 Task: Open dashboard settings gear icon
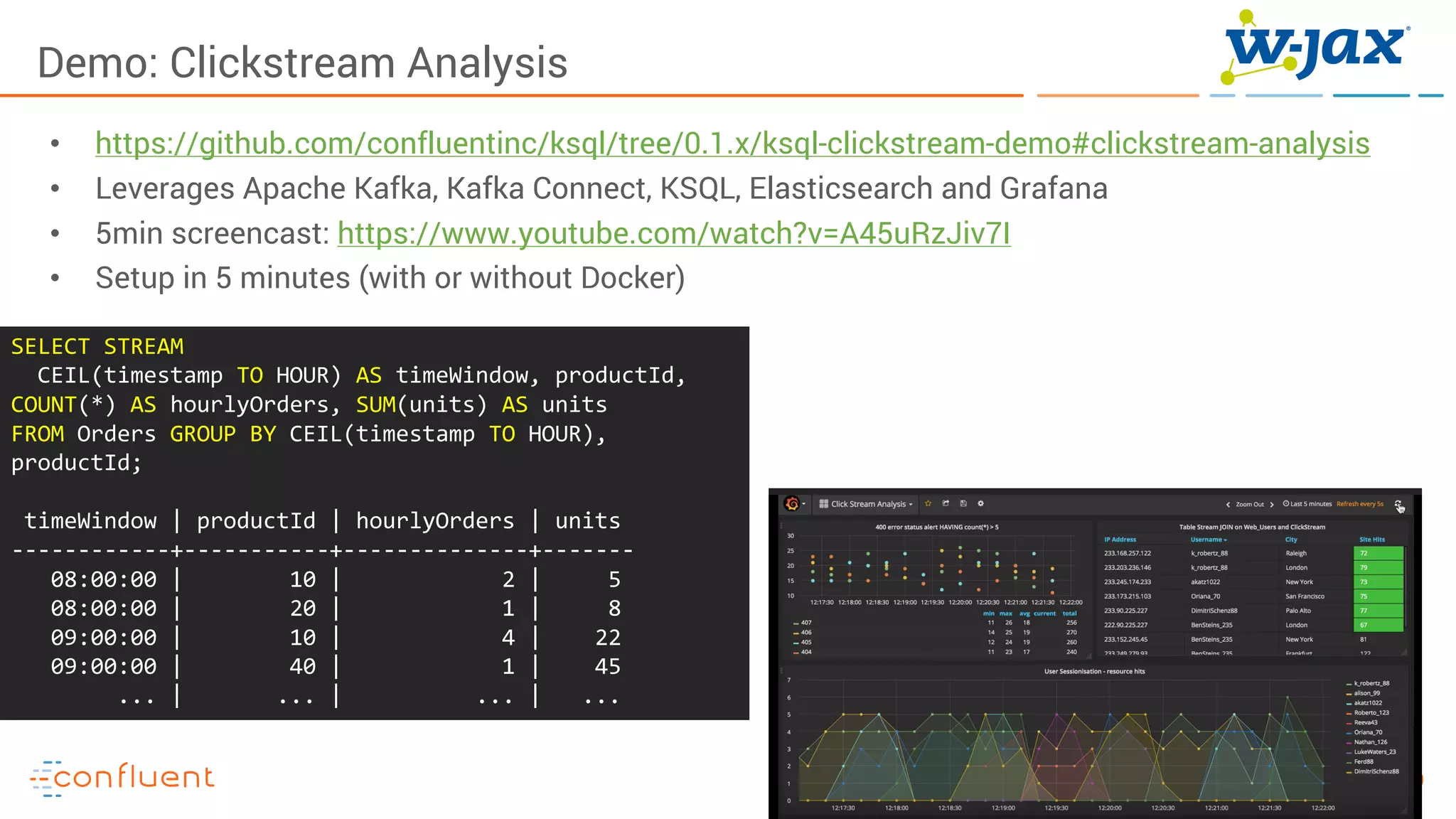tap(980, 503)
